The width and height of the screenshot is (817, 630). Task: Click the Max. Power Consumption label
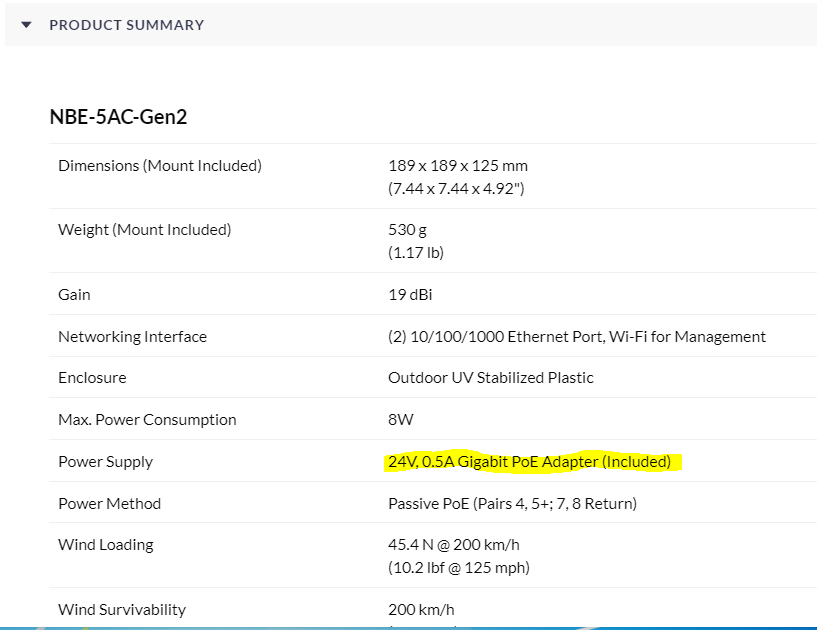(x=147, y=419)
